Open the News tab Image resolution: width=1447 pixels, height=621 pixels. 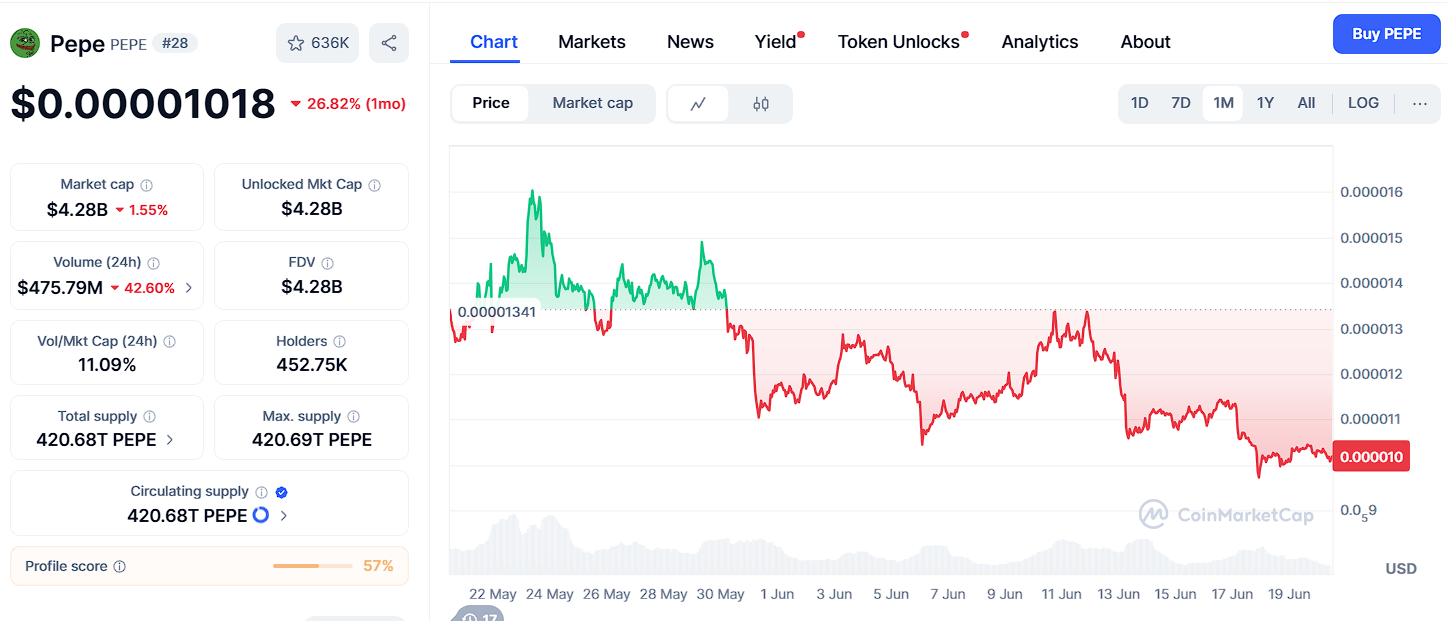tap(690, 42)
